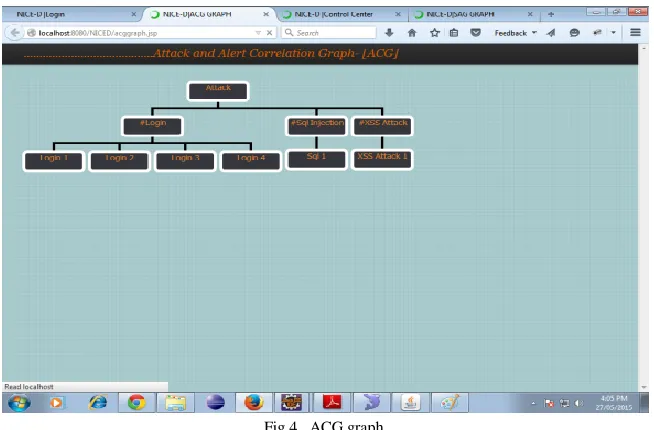Open the Windows Start button
The height and width of the screenshot is (430, 654).
click(19, 402)
